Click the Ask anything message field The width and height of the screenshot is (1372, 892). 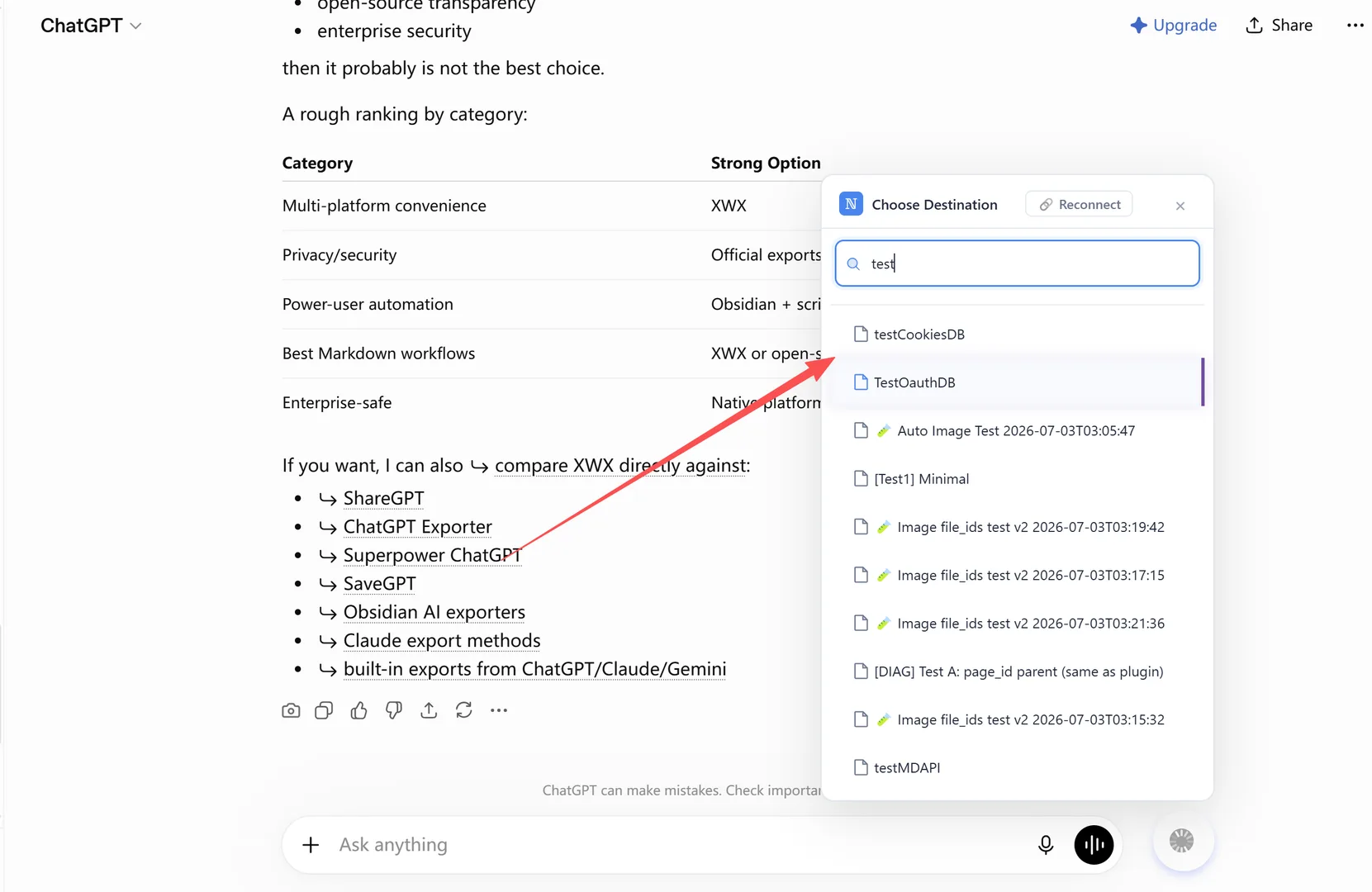tap(677, 845)
